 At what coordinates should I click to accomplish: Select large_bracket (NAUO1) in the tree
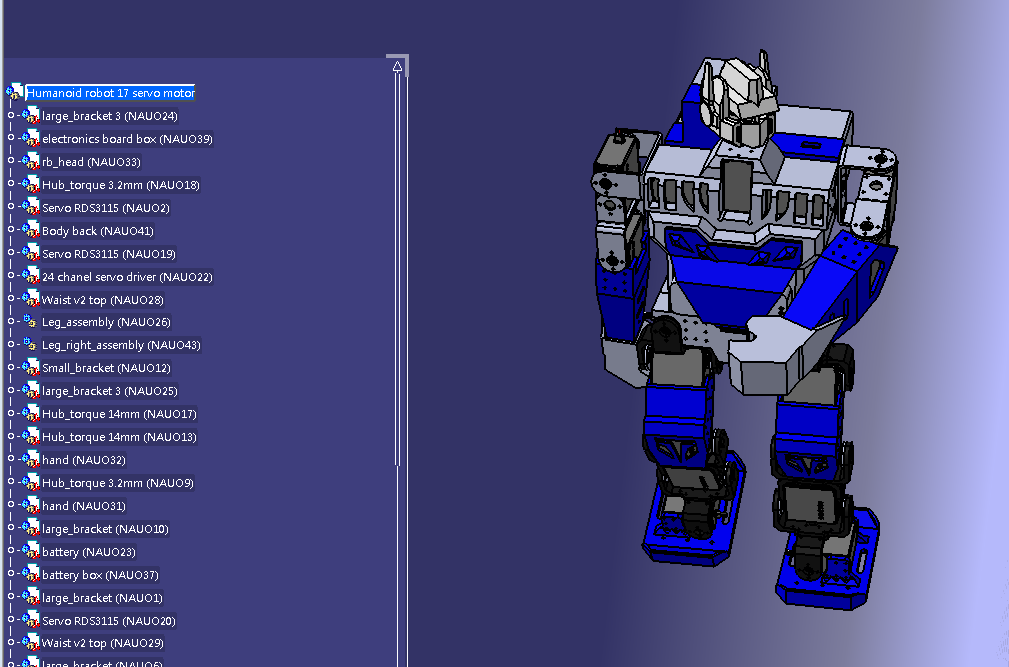tap(102, 598)
